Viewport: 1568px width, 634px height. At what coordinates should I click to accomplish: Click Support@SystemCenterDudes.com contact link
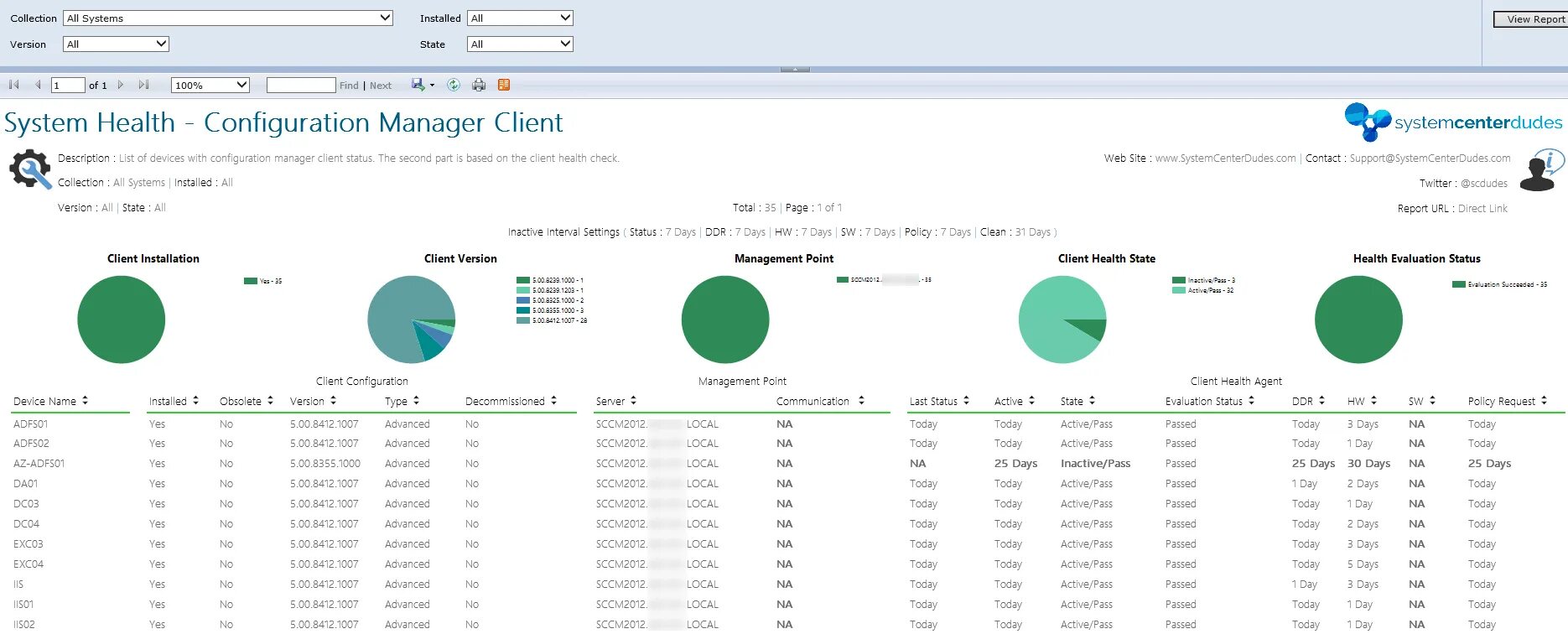(x=1430, y=158)
